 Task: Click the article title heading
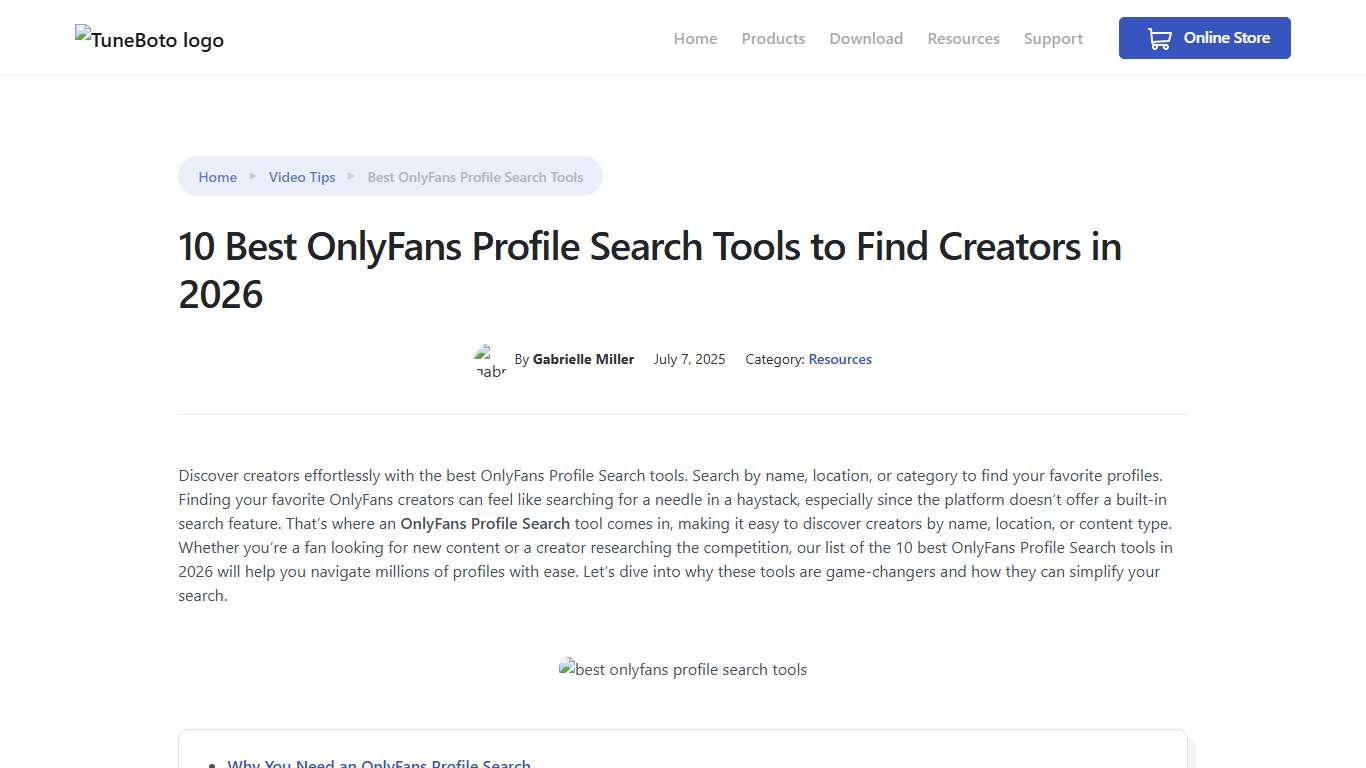(x=650, y=270)
